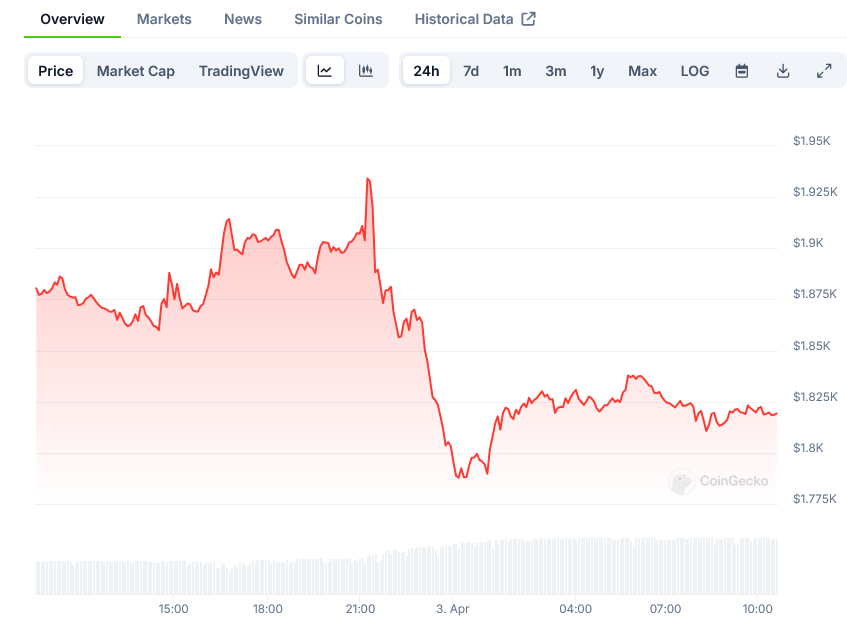This screenshot has width=847, height=630.
Task: Open Similar Coins tab
Action: coord(338,19)
